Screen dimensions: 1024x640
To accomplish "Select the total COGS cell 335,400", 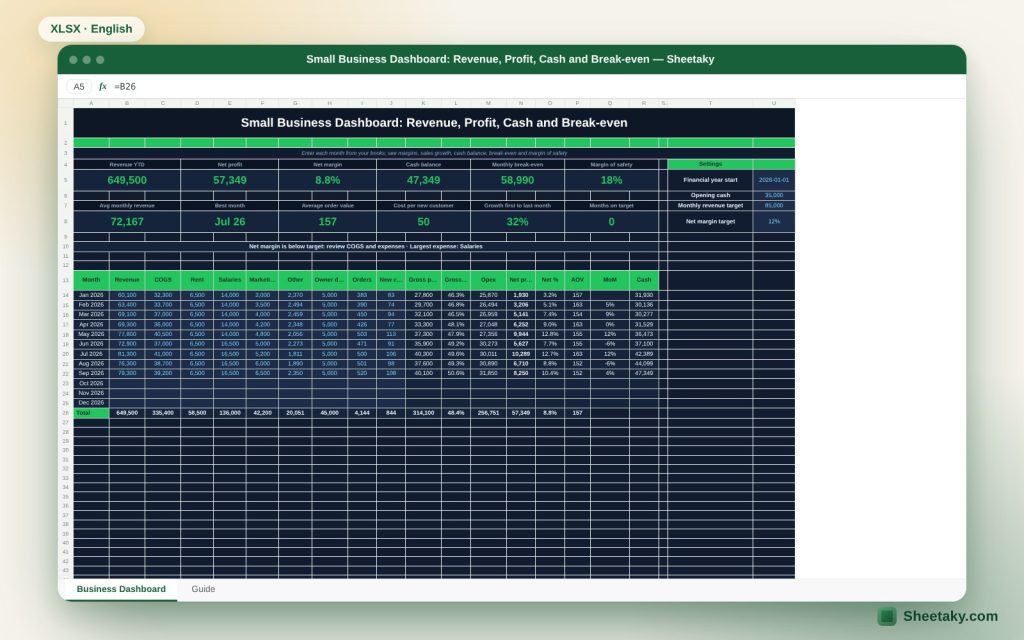I will 163,413.
